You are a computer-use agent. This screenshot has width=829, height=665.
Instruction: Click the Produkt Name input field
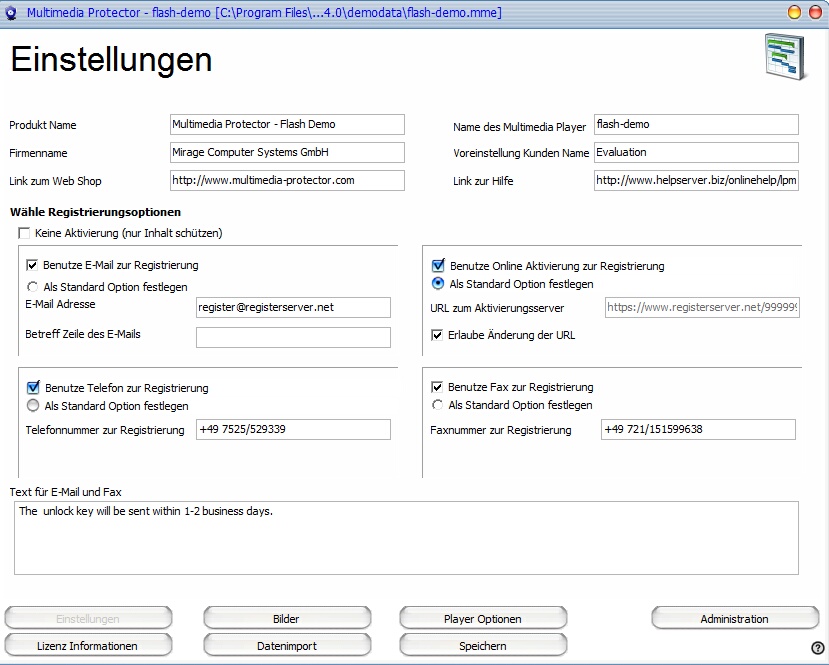click(x=287, y=124)
